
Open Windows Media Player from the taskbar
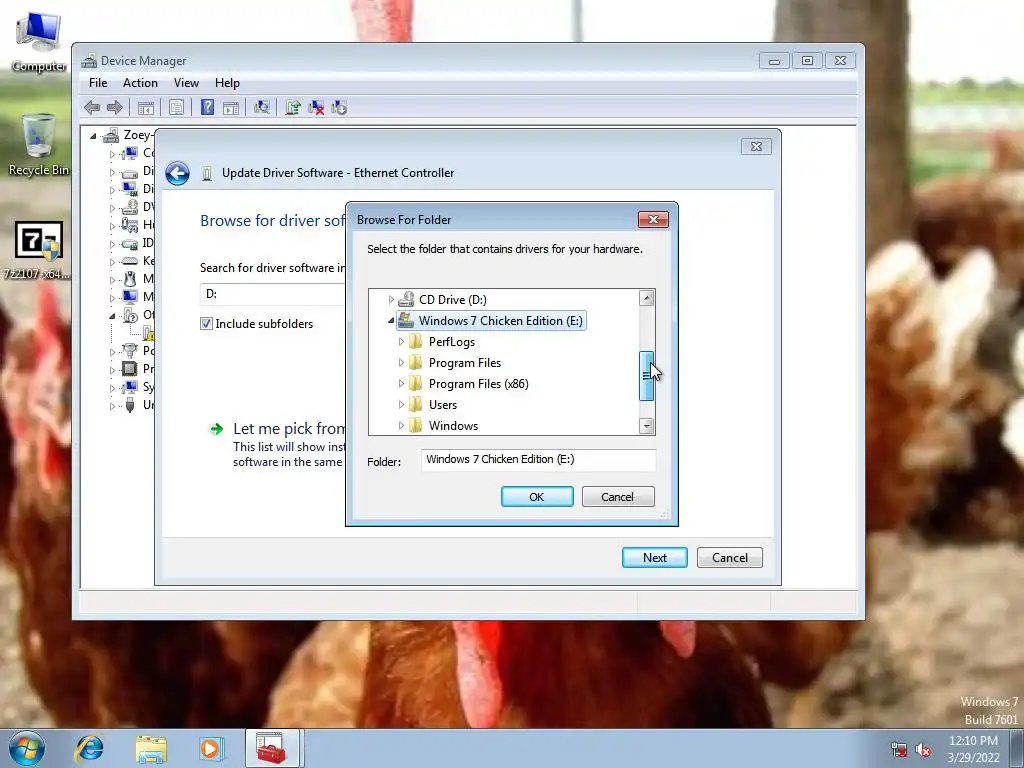(211, 748)
